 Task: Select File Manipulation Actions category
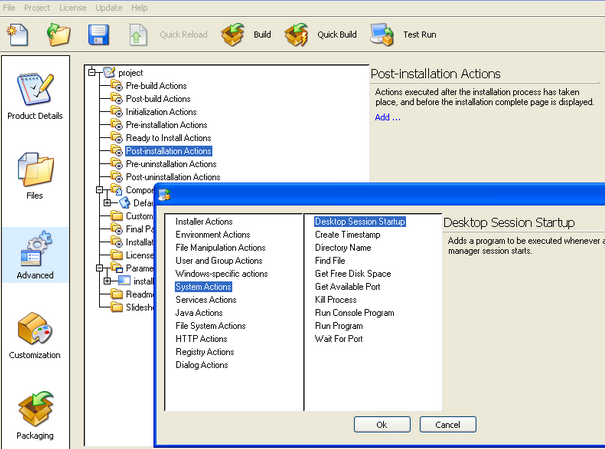(220, 248)
